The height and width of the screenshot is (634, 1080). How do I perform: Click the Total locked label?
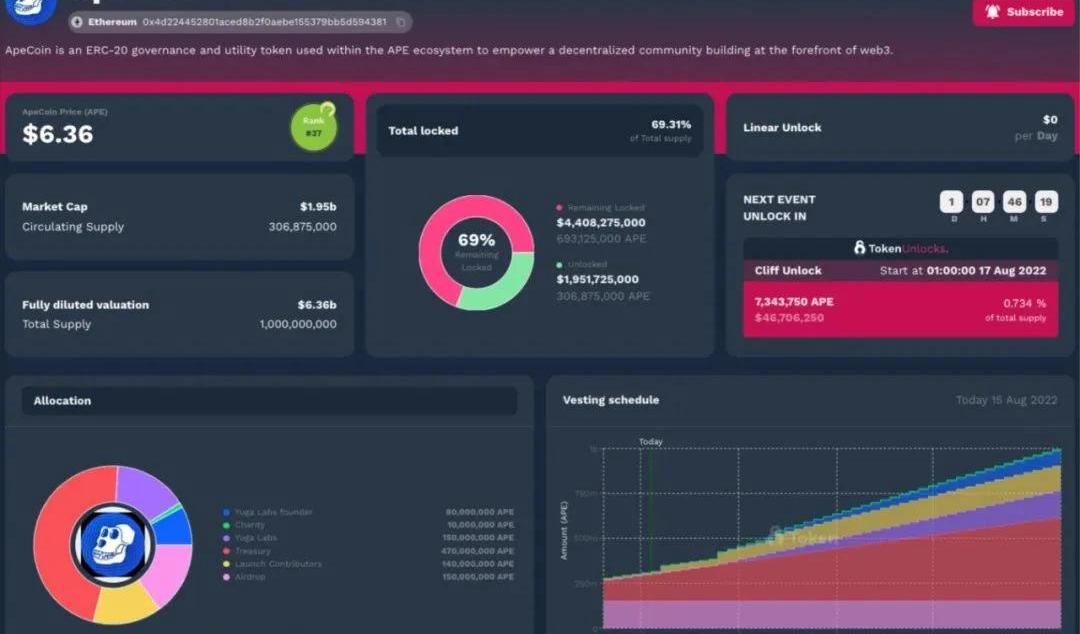[423, 131]
